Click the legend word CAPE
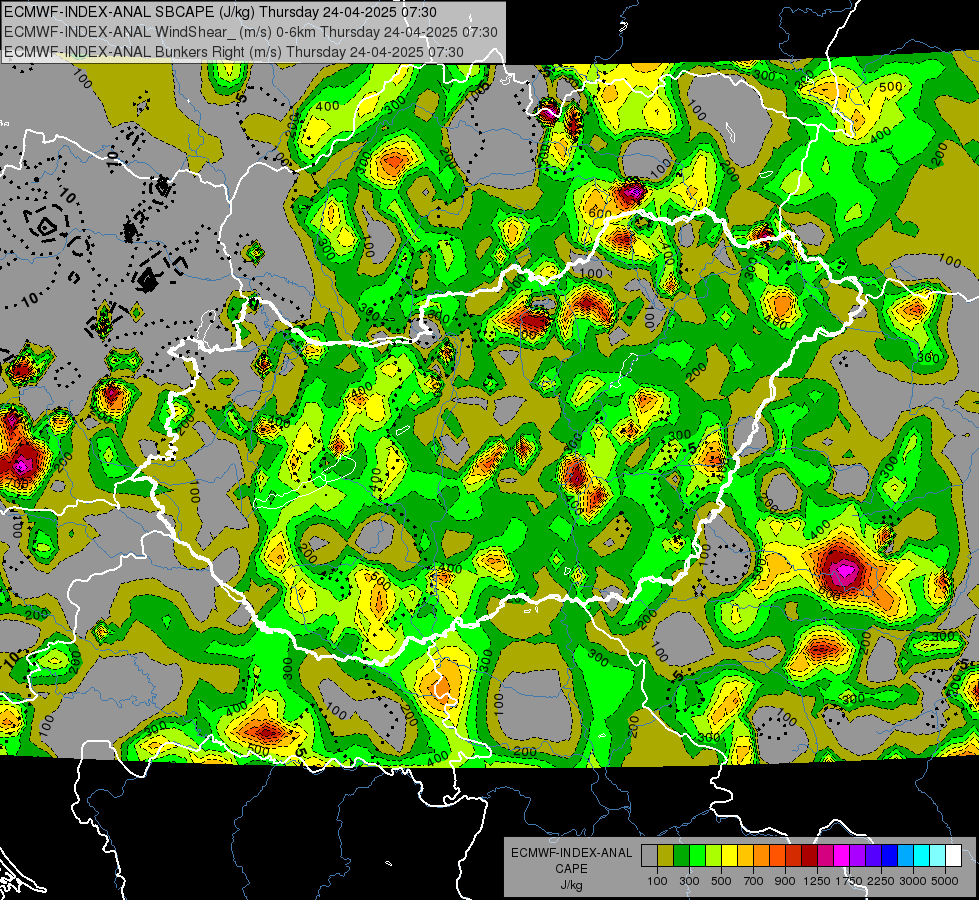 click(571, 869)
